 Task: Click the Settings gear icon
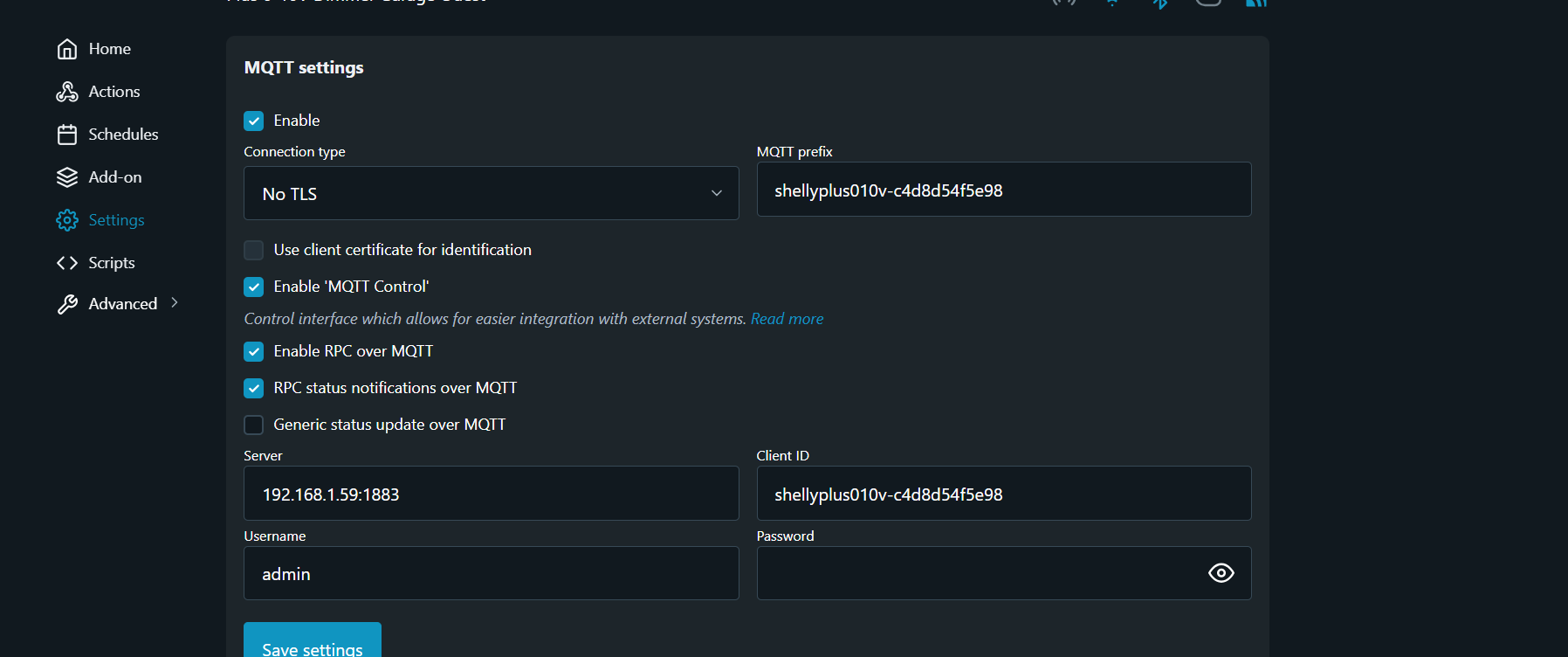pos(67,220)
